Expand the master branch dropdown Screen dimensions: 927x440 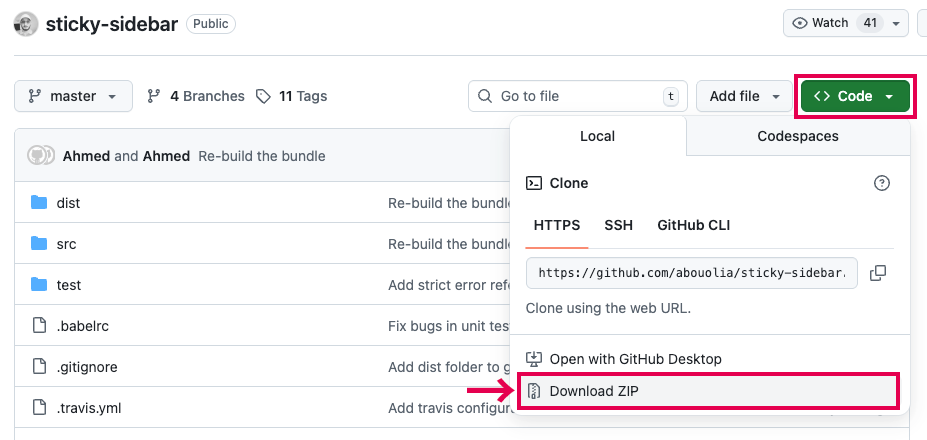pyautogui.click(x=73, y=96)
